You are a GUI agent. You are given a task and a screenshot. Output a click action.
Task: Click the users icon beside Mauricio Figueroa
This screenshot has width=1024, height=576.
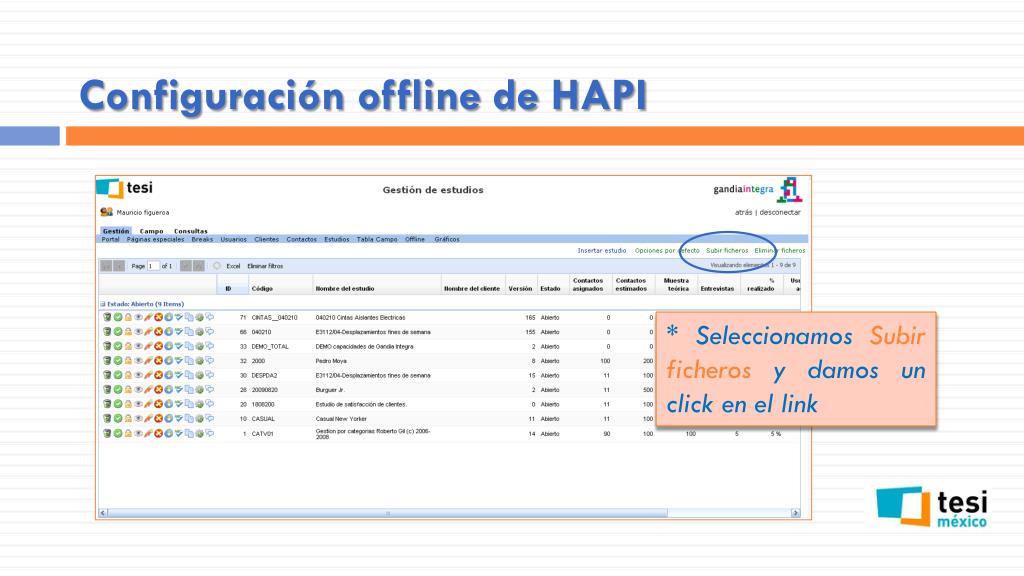tap(106, 212)
